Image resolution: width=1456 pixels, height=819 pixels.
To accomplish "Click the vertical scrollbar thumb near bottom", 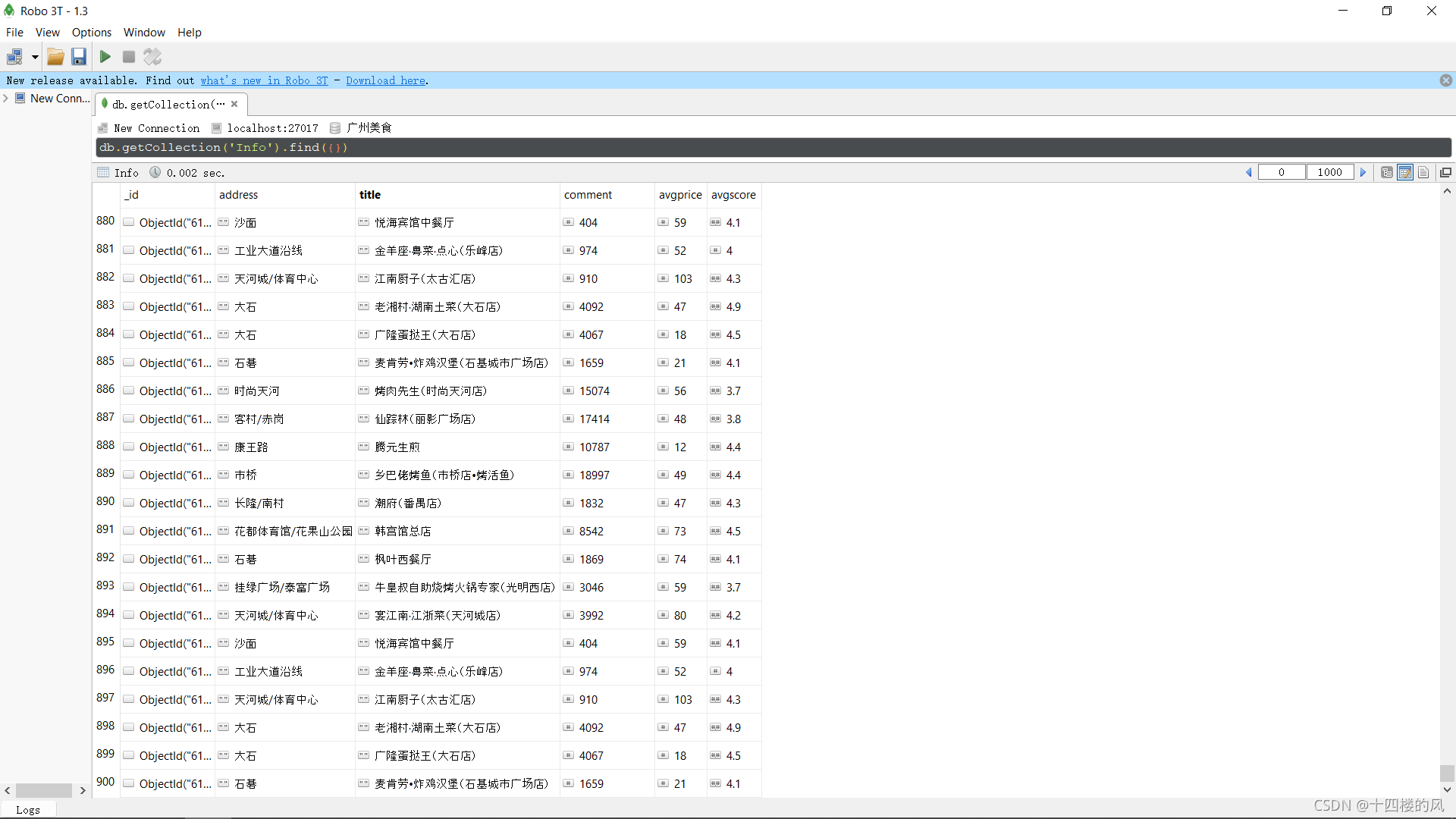I will 1447,773.
